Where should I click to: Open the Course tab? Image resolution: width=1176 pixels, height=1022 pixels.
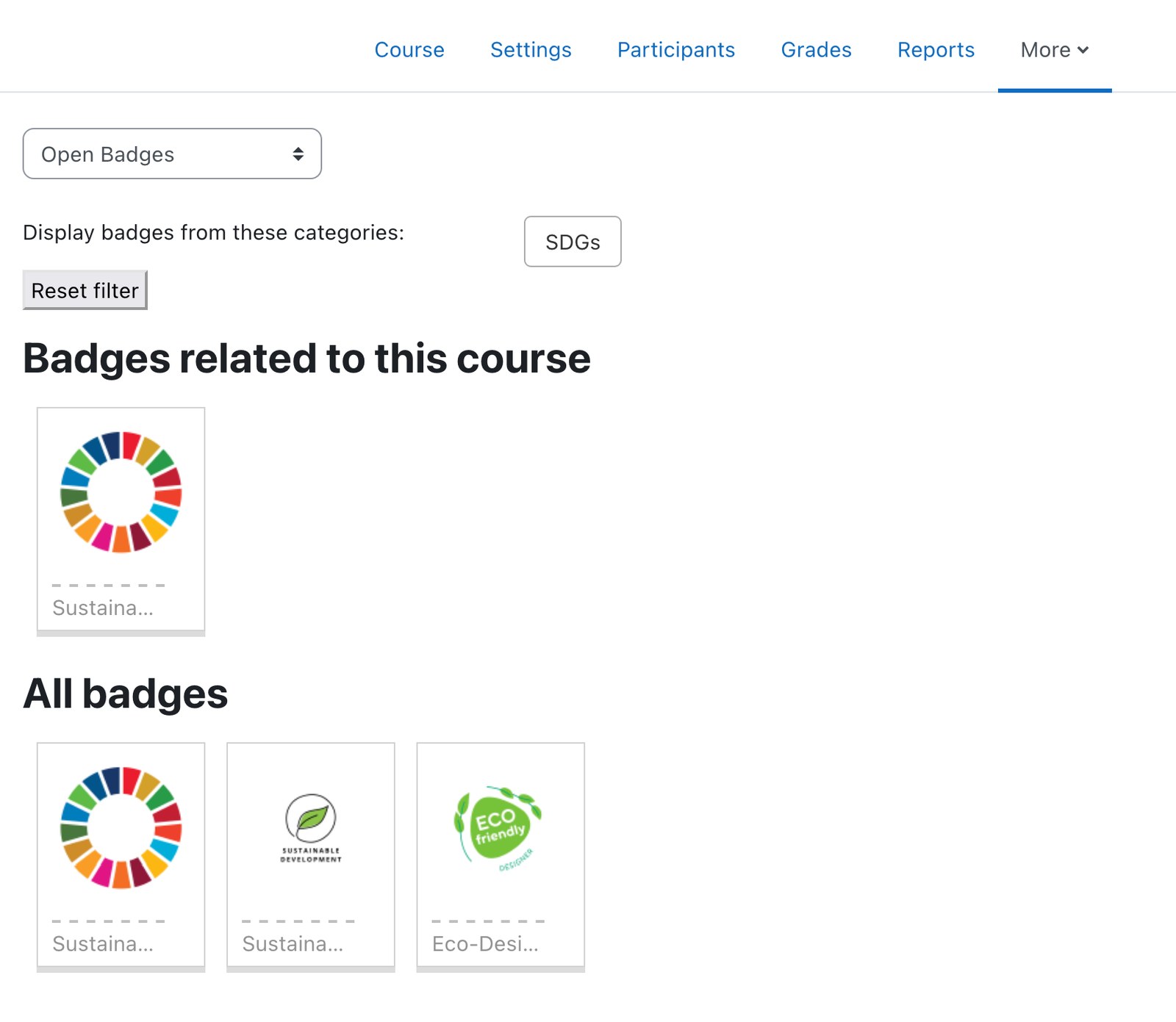pos(409,49)
